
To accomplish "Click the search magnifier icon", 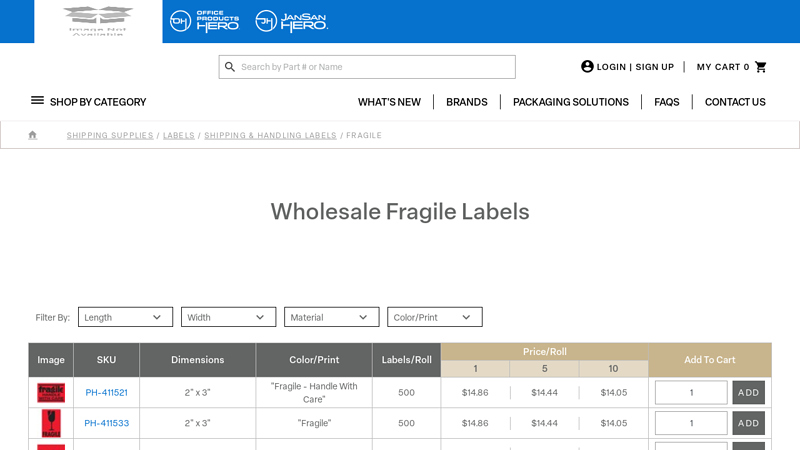I will click(230, 67).
